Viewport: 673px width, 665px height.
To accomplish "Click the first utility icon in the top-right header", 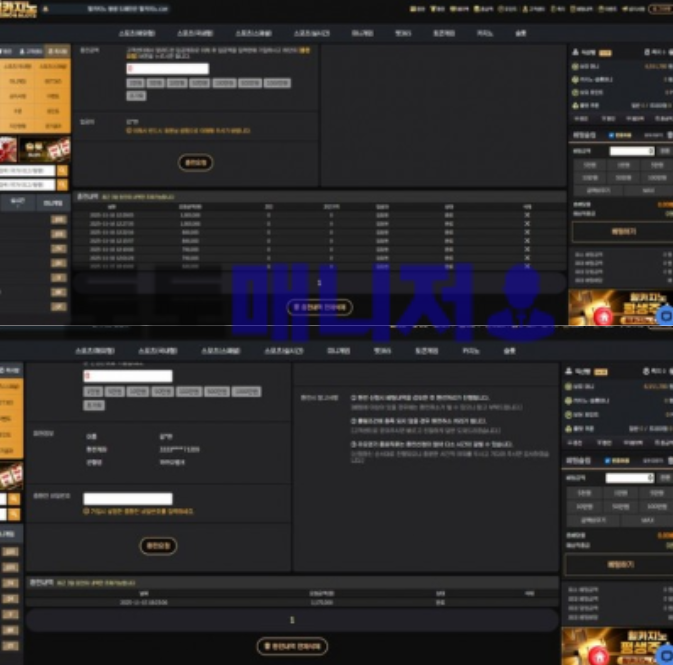I will 415,9.
